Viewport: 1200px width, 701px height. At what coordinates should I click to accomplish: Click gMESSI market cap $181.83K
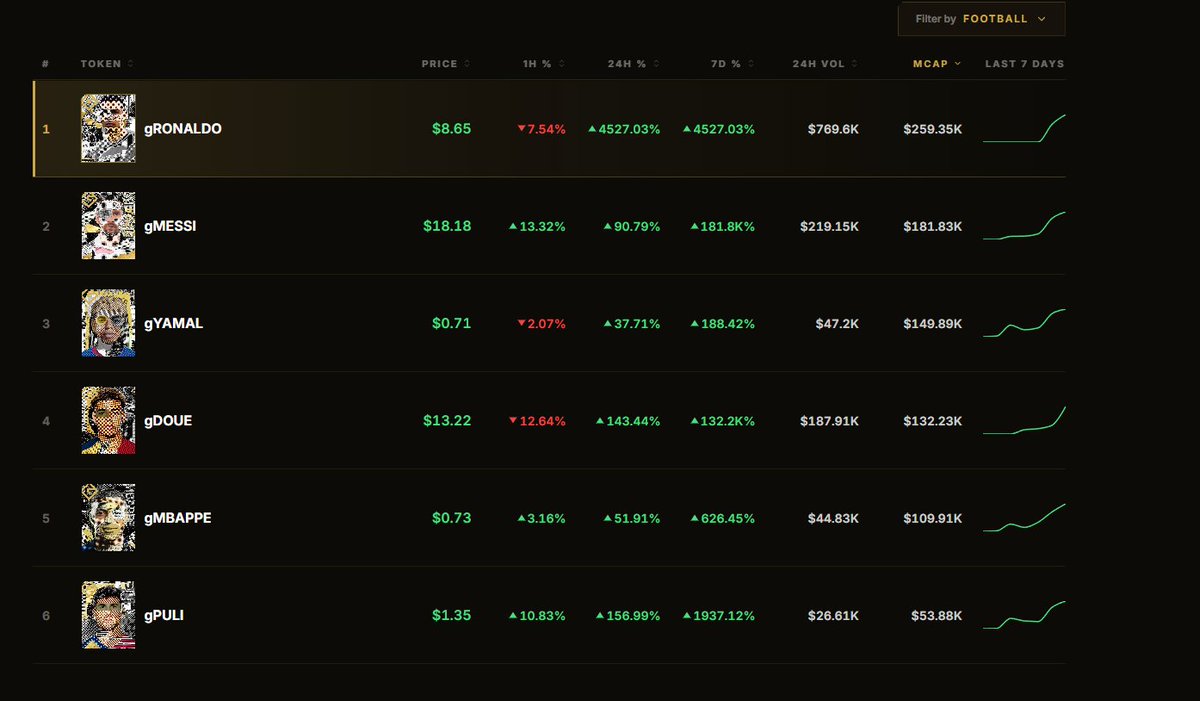pyautogui.click(x=933, y=227)
